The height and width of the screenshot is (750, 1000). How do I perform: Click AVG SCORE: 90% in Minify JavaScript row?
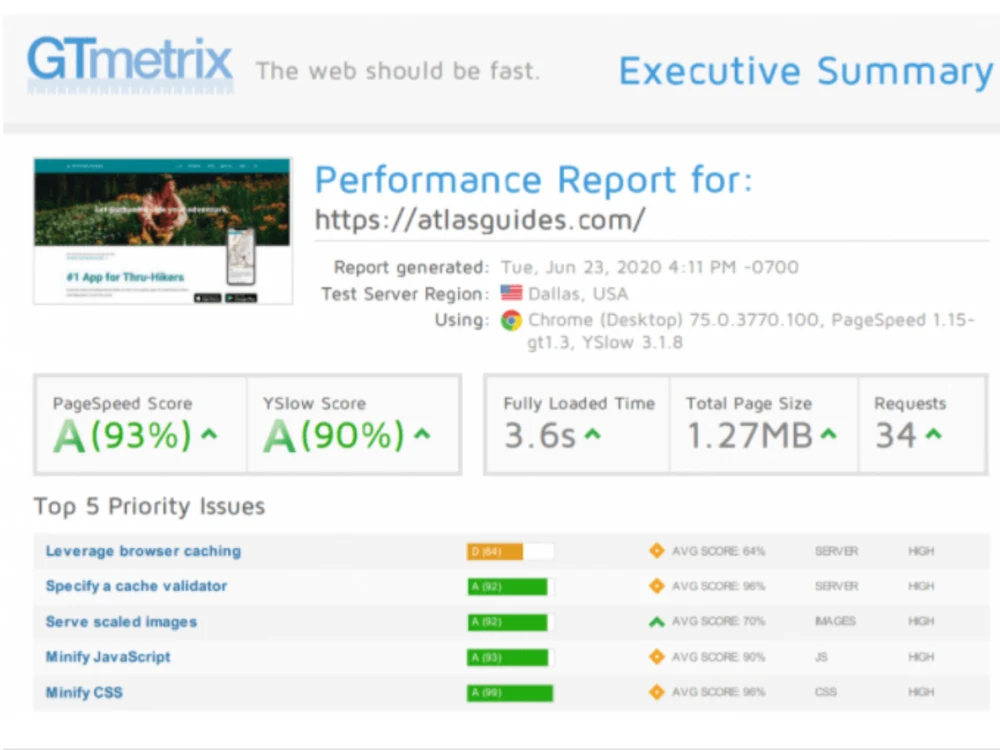pyautogui.click(x=718, y=657)
